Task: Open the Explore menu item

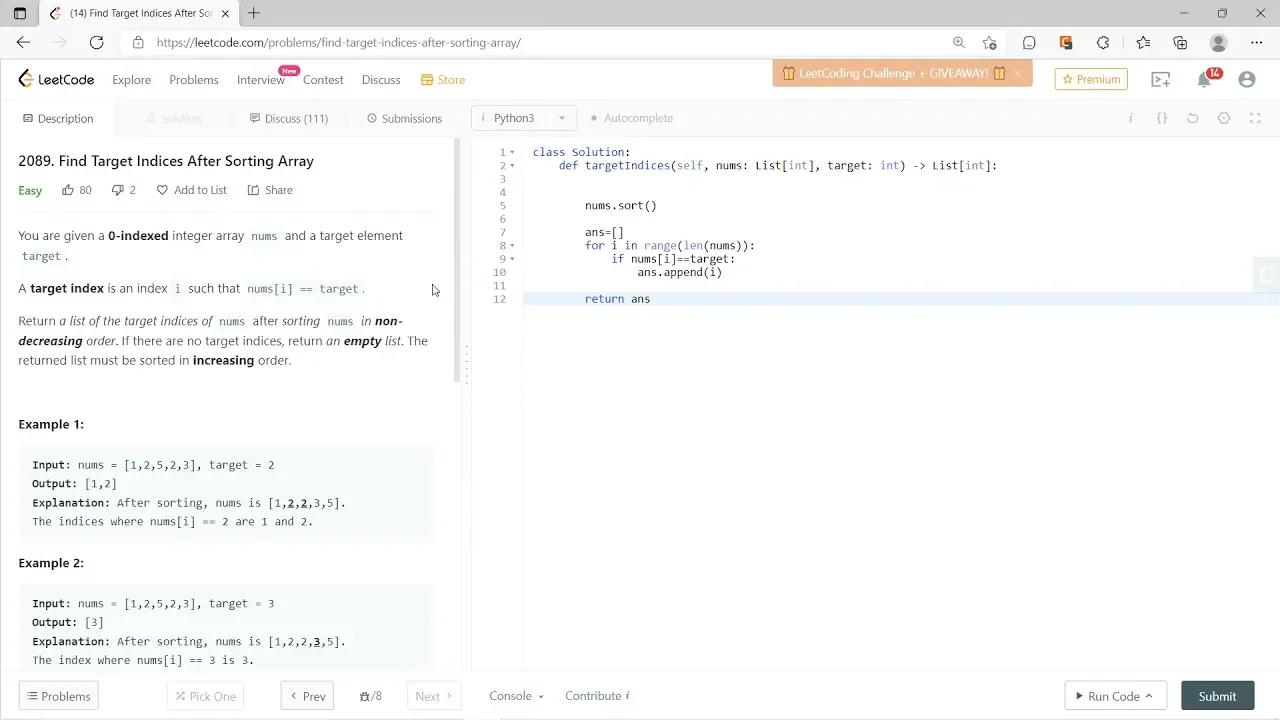Action: click(131, 79)
